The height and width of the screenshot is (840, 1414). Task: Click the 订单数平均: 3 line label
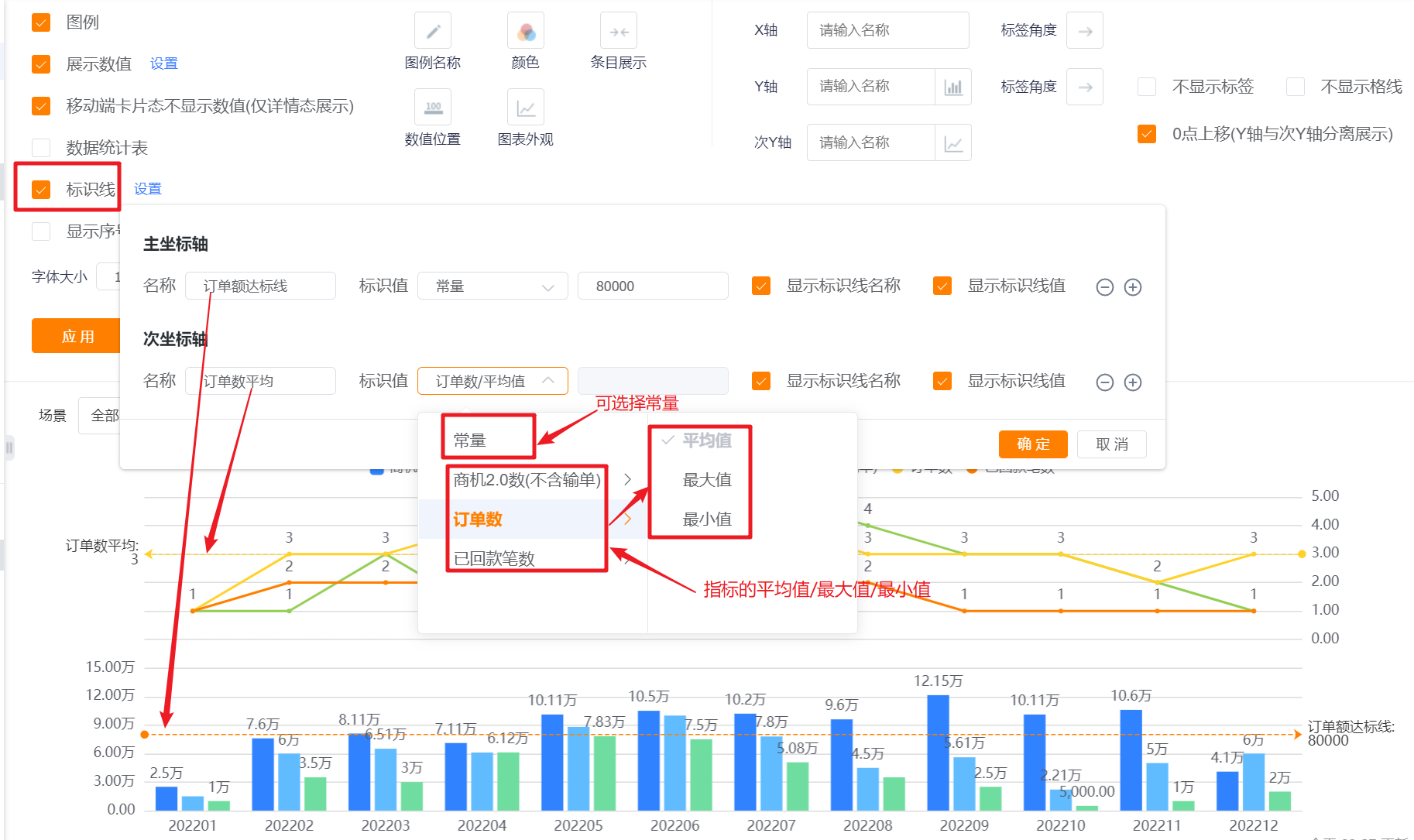click(102, 551)
